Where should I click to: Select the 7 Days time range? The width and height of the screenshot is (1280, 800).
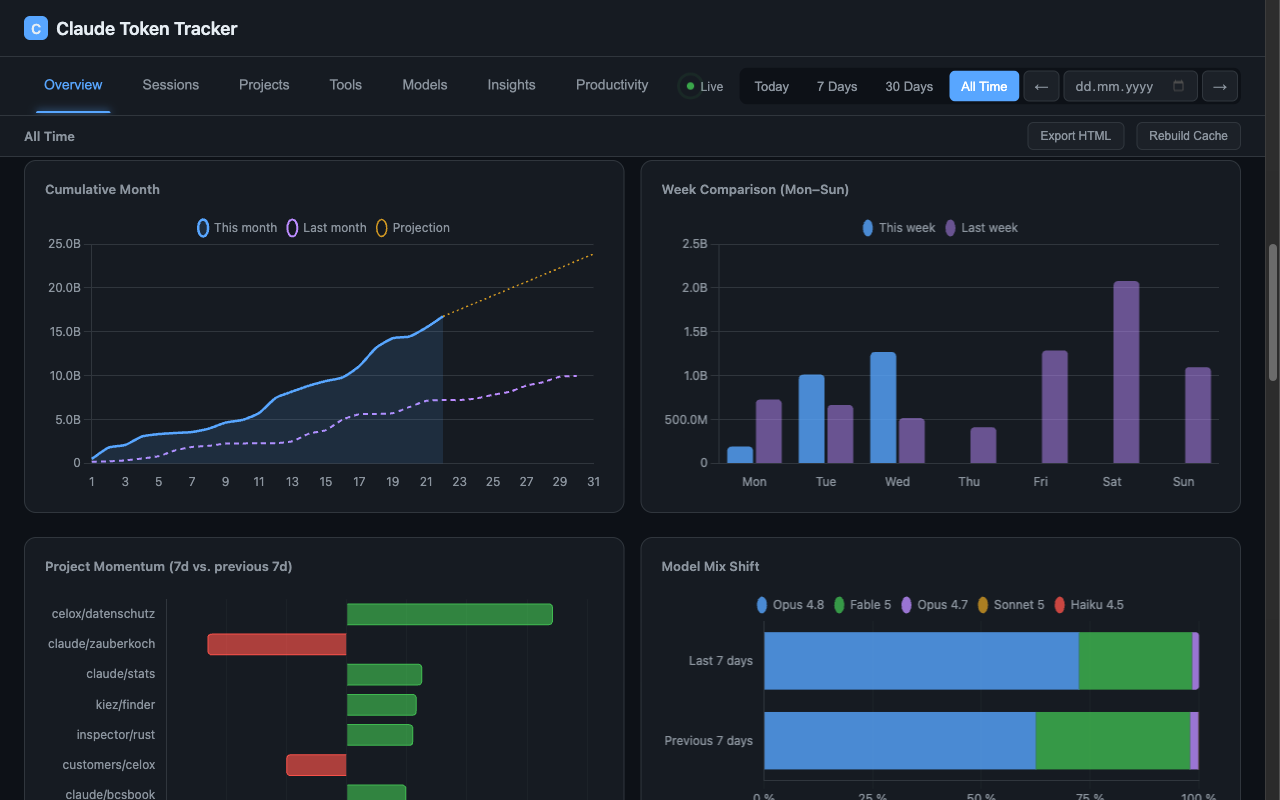(x=837, y=86)
